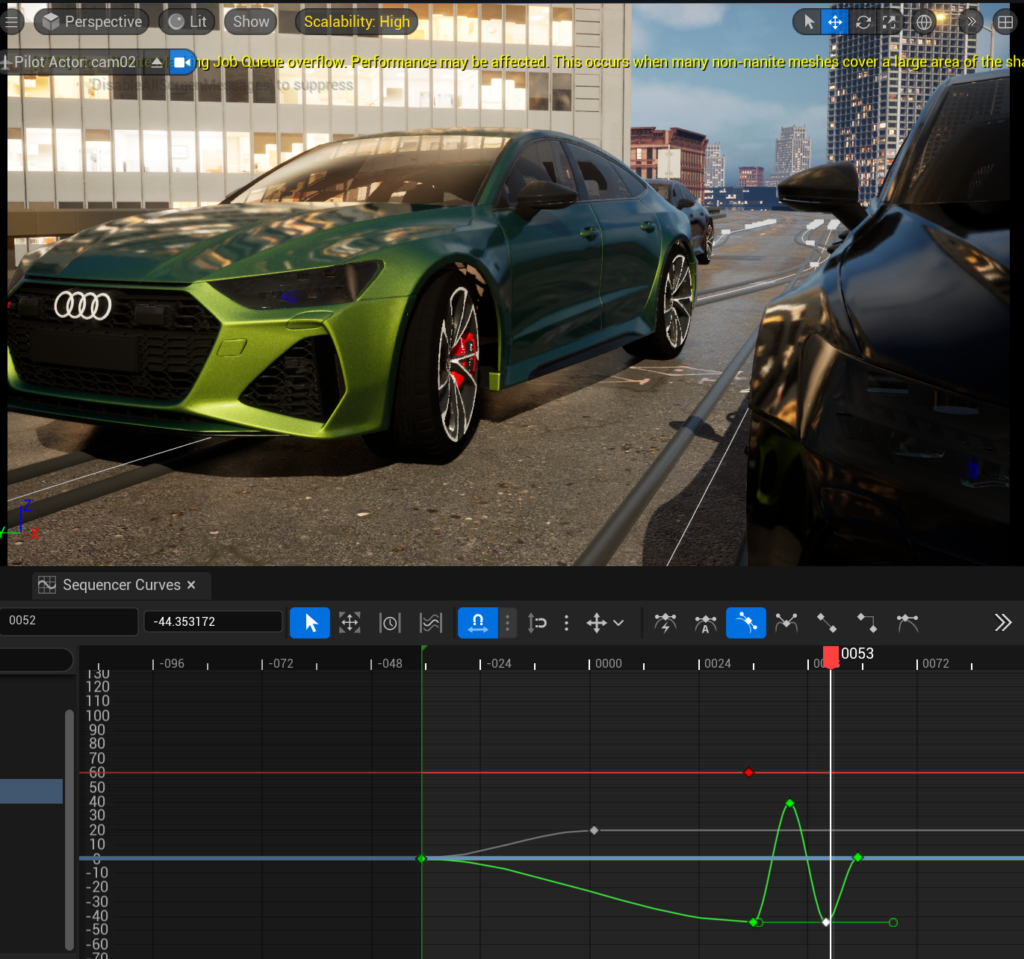This screenshot has height=959, width=1024.
Task: Activate the Translate gizmo tool
Action: coord(835,22)
